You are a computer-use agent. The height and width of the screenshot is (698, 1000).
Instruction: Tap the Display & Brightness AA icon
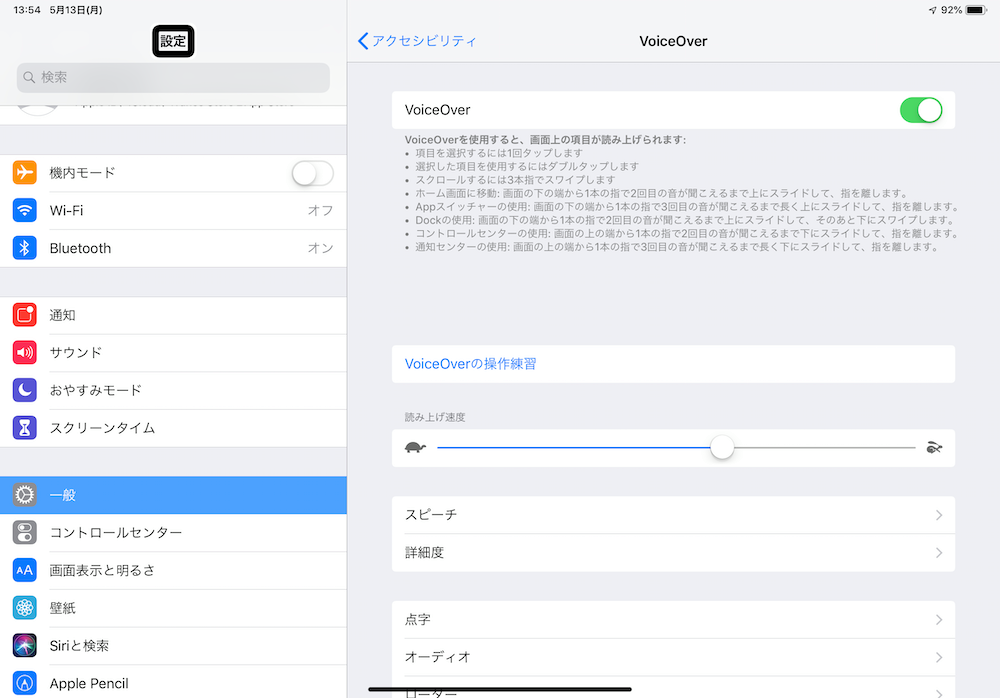[24, 570]
